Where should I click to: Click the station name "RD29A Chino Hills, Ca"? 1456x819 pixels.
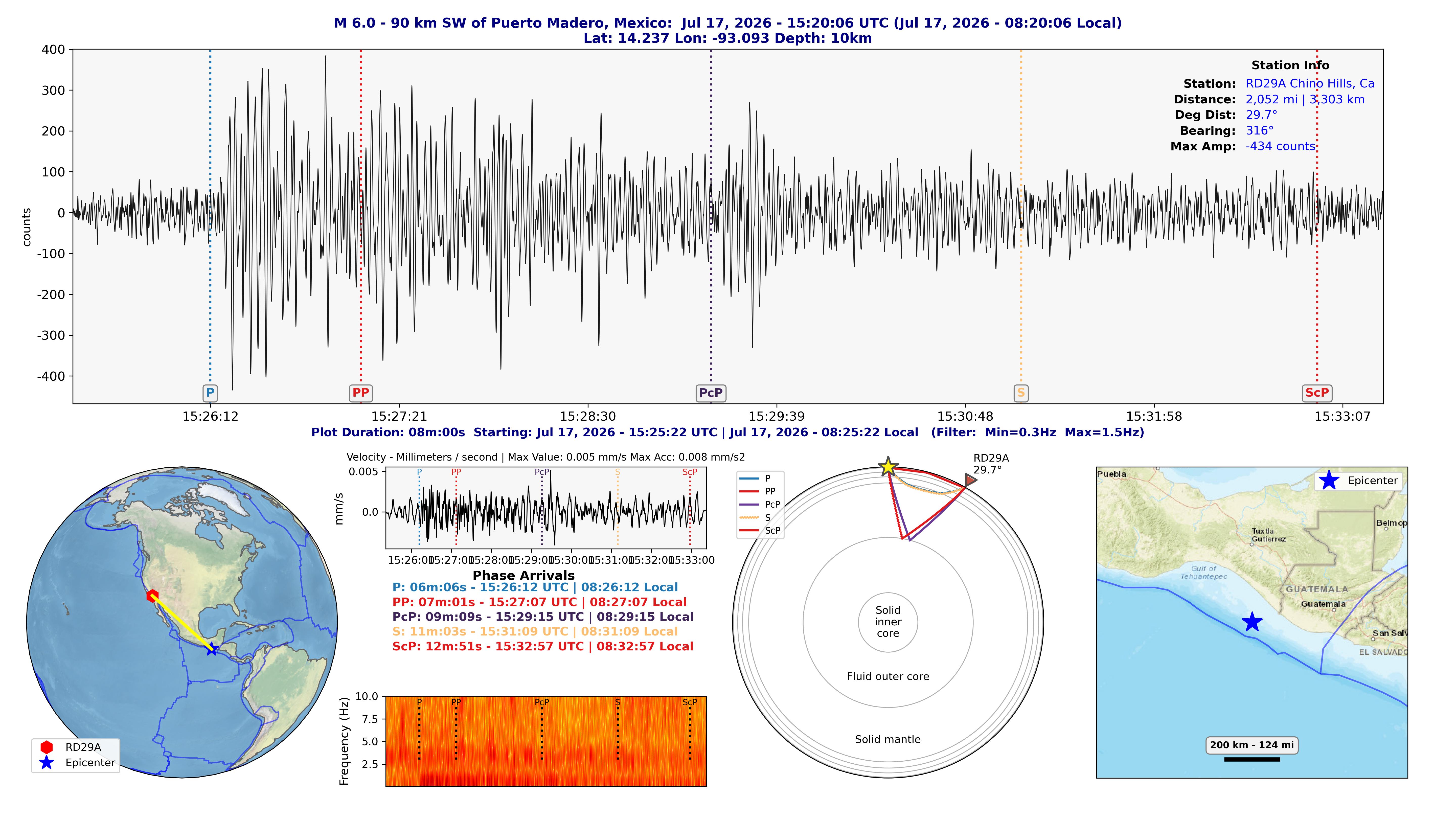pyautogui.click(x=1310, y=84)
